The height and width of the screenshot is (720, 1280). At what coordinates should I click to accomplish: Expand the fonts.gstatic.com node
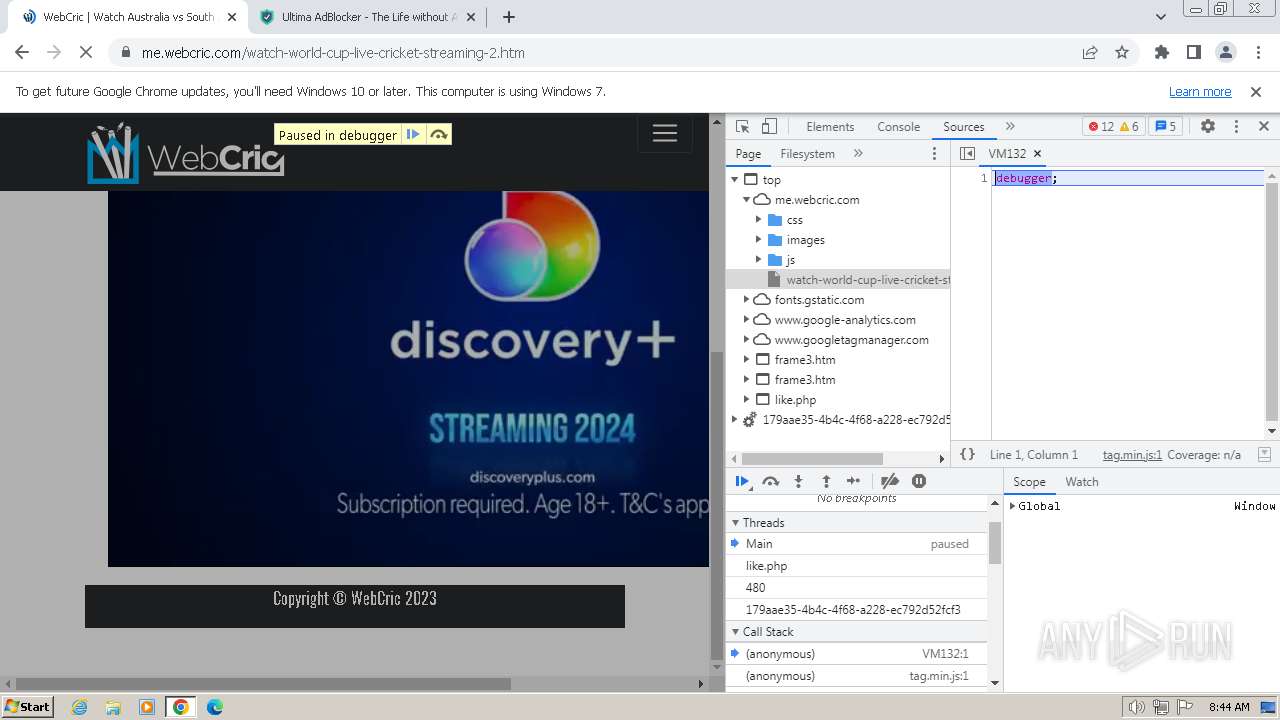coord(747,300)
